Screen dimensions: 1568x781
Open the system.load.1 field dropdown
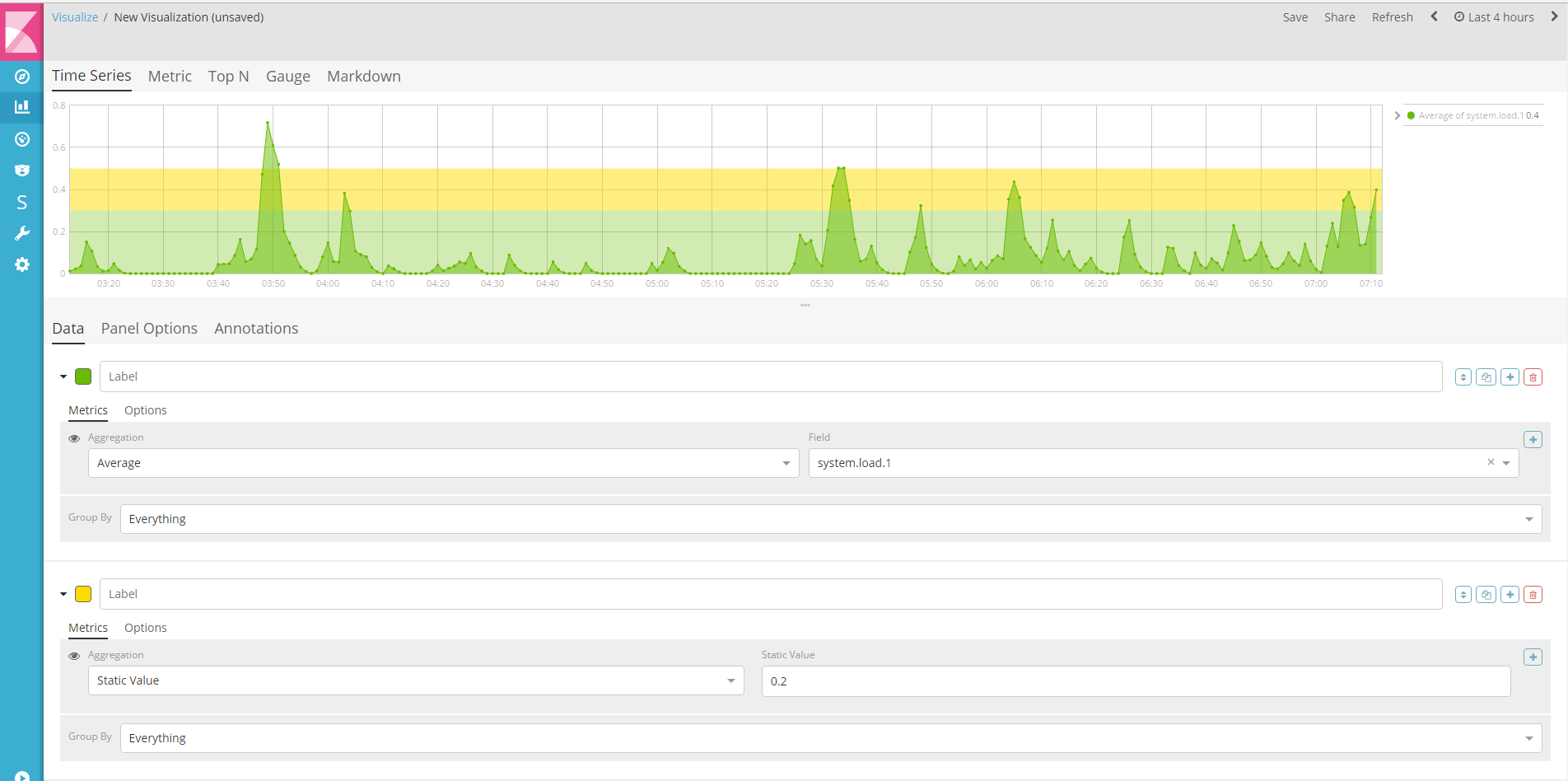coord(1164,463)
